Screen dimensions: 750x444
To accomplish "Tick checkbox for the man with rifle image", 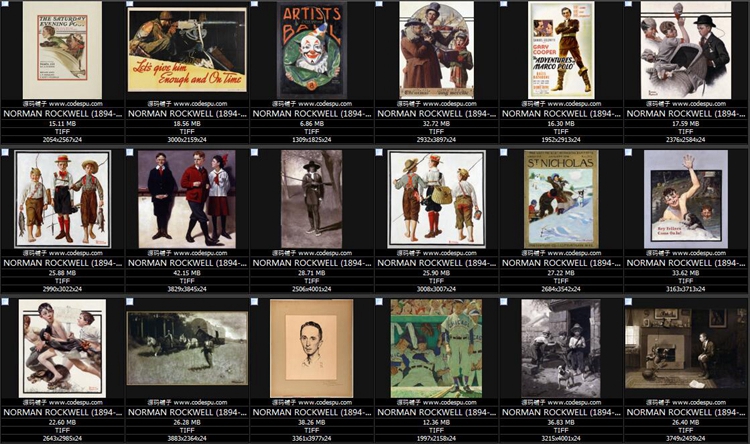I will pyautogui.click(x=254, y=152).
